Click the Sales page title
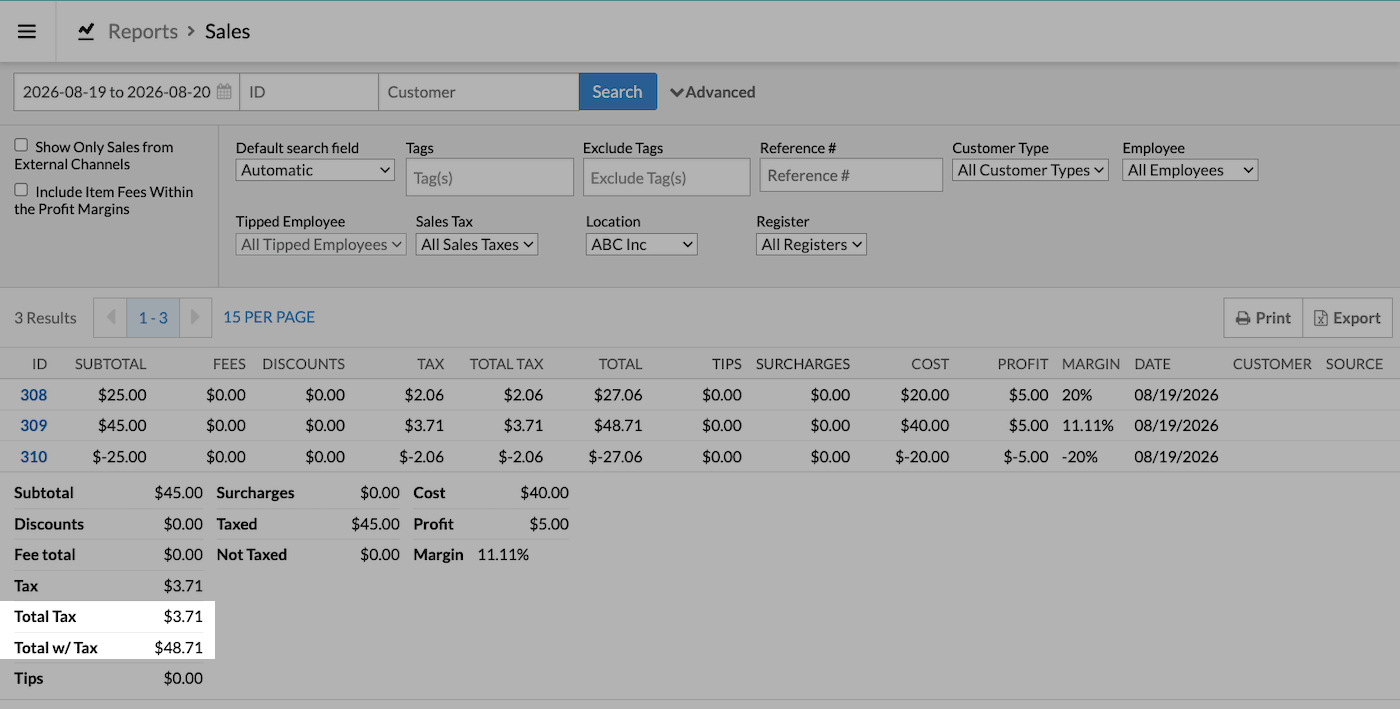The height and width of the screenshot is (709, 1400). pyautogui.click(x=227, y=31)
